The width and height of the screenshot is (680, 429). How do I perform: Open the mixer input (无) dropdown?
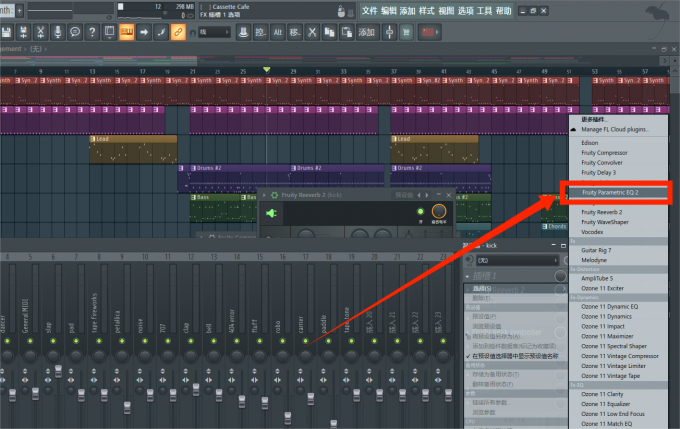[515, 258]
